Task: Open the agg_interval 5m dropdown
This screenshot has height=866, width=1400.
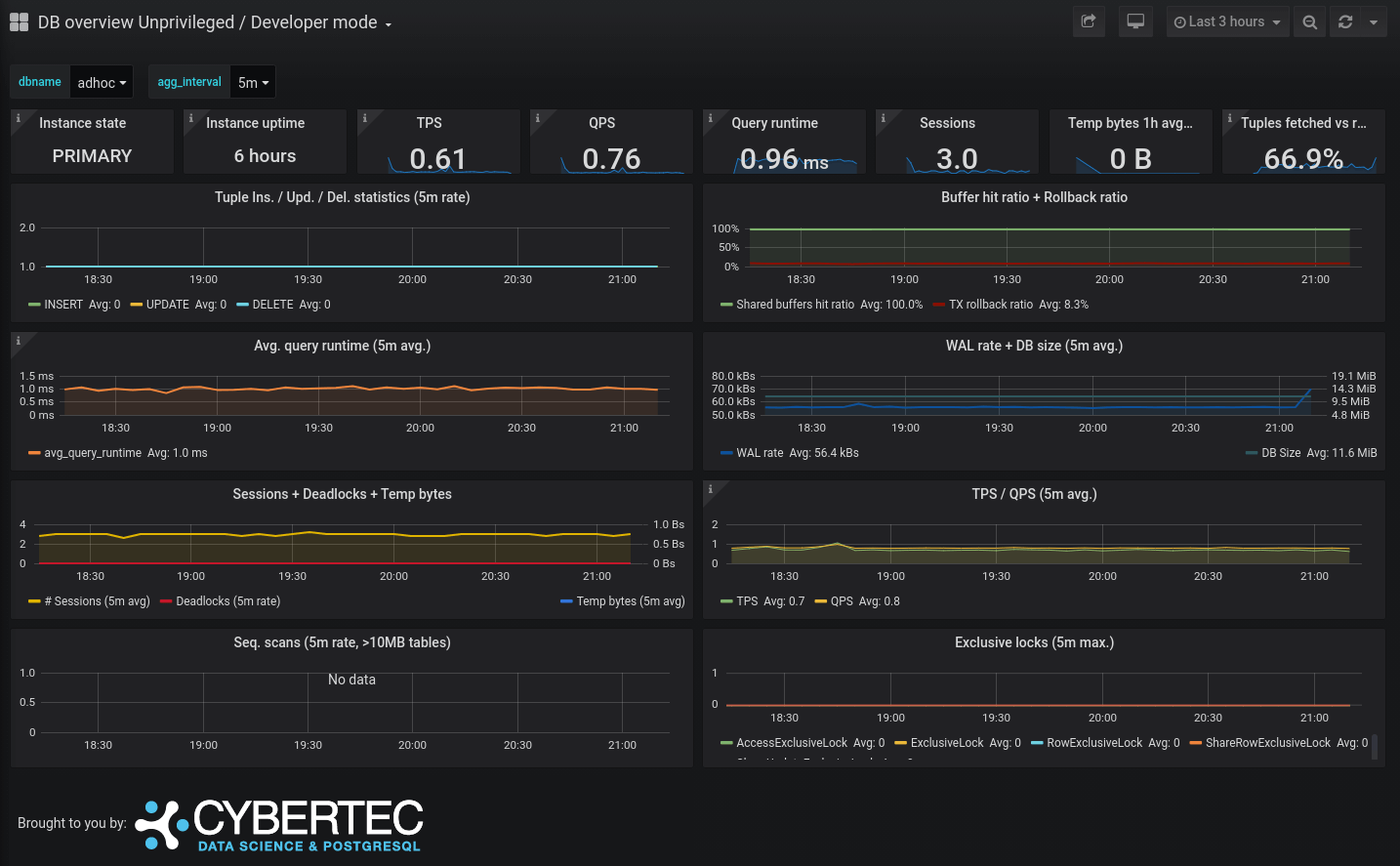Action: coord(252,82)
